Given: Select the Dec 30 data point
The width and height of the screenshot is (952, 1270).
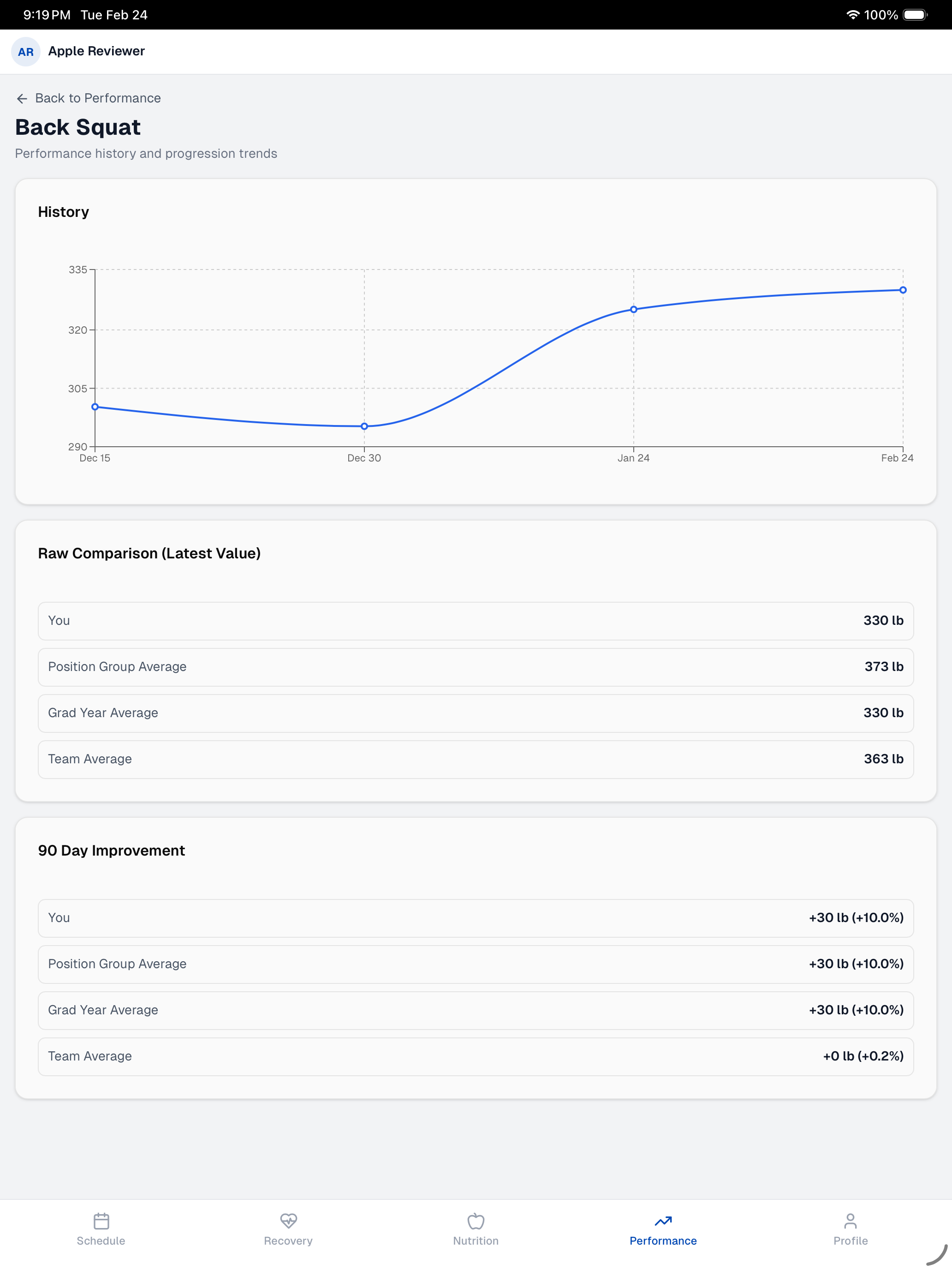Looking at the screenshot, I should click(x=364, y=426).
